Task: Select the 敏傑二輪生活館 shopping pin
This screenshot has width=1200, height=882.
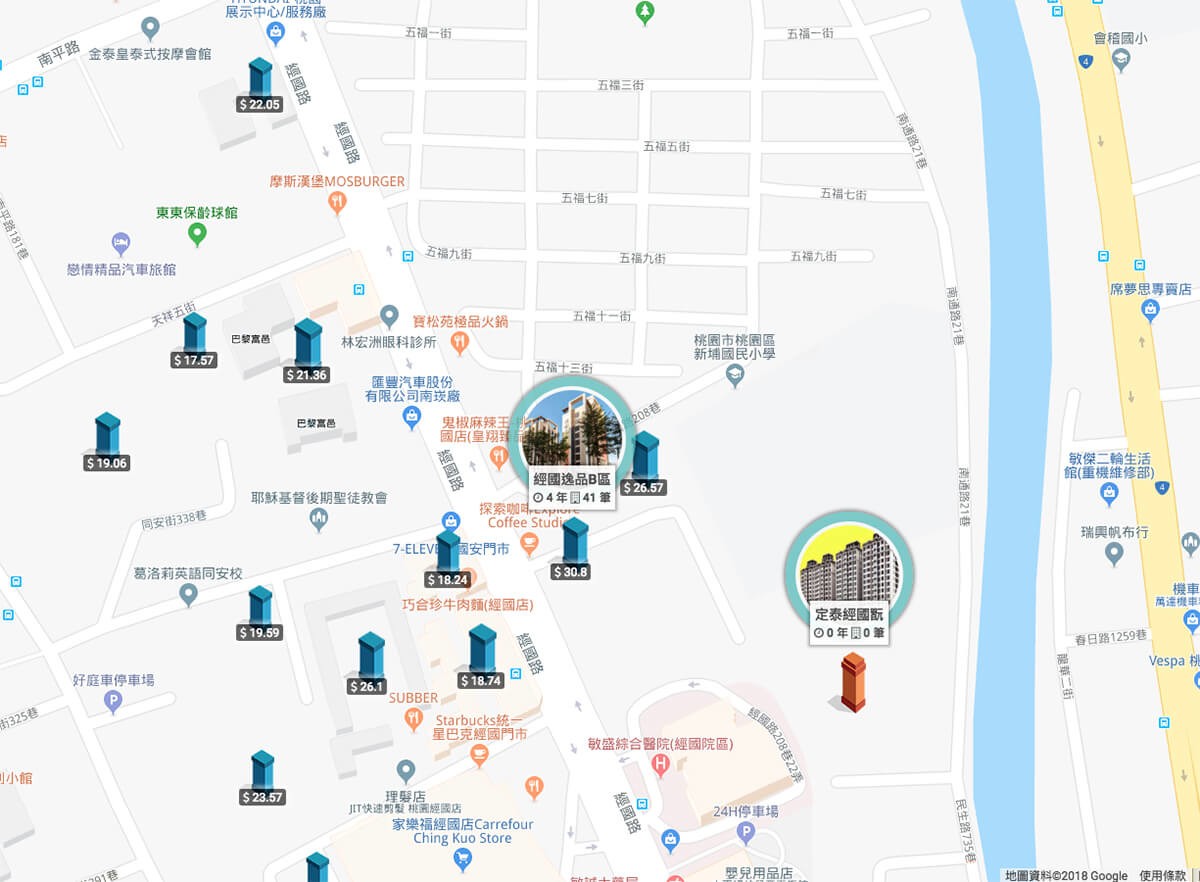Action: tap(1108, 493)
